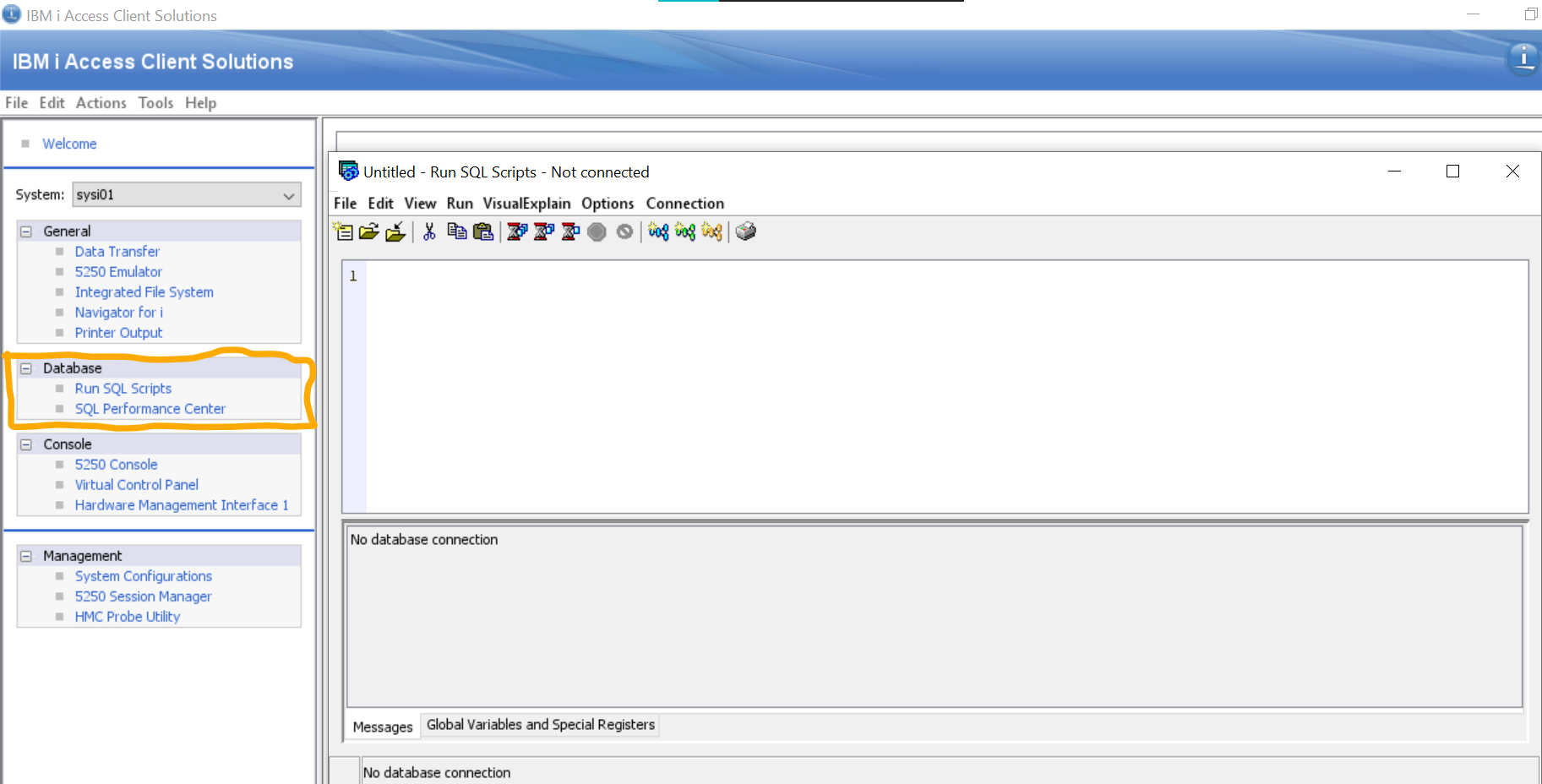Image resolution: width=1542 pixels, height=784 pixels.
Task: Click the Save script folder icon
Action: (x=395, y=231)
